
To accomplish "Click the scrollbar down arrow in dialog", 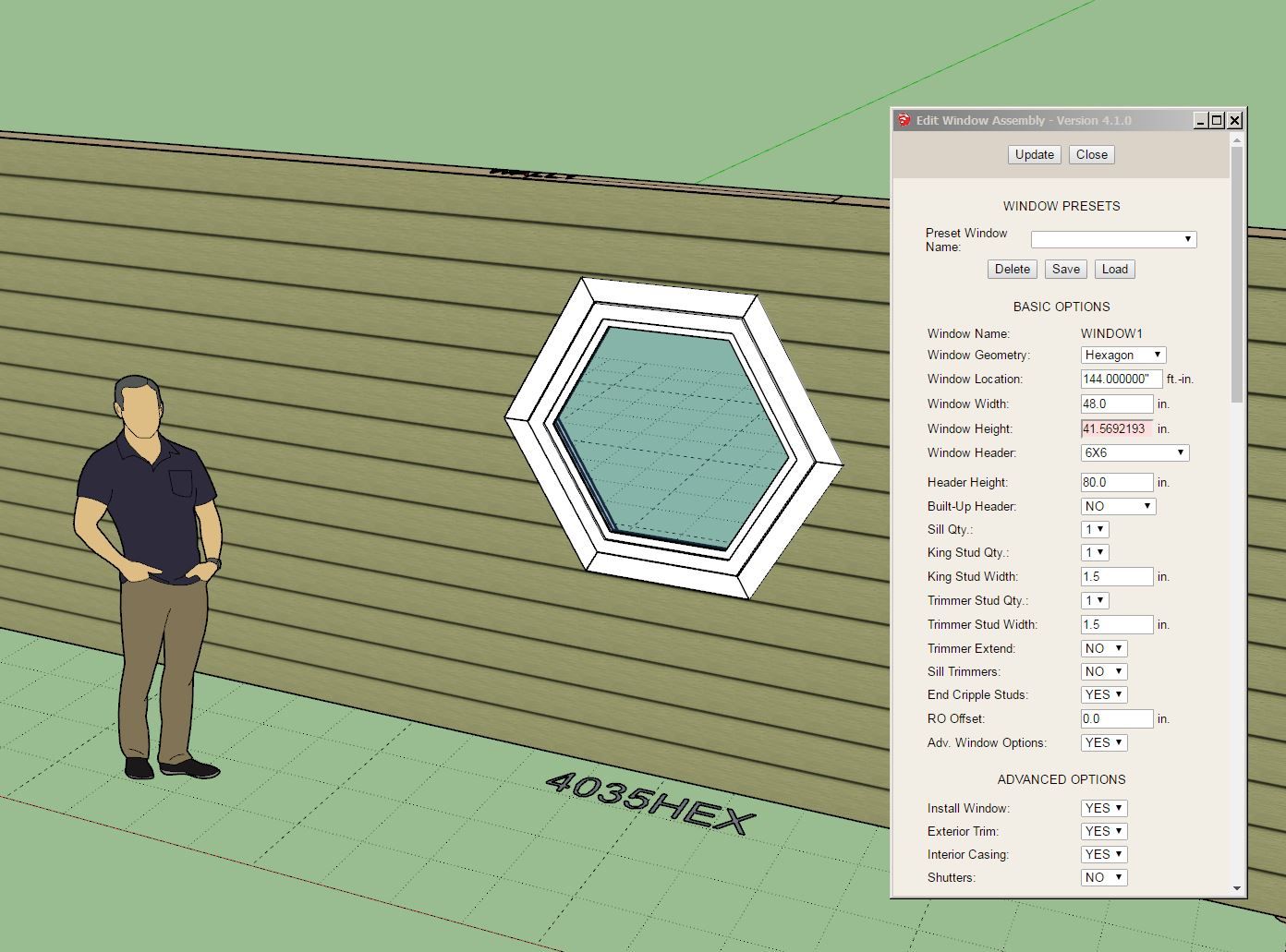I will coord(1237,888).
